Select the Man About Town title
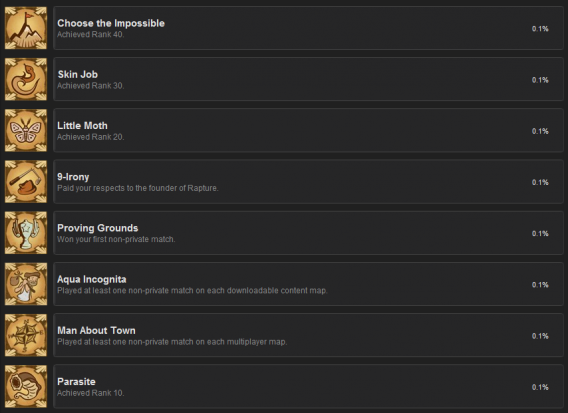568x413 pixels. coord(96,330)
